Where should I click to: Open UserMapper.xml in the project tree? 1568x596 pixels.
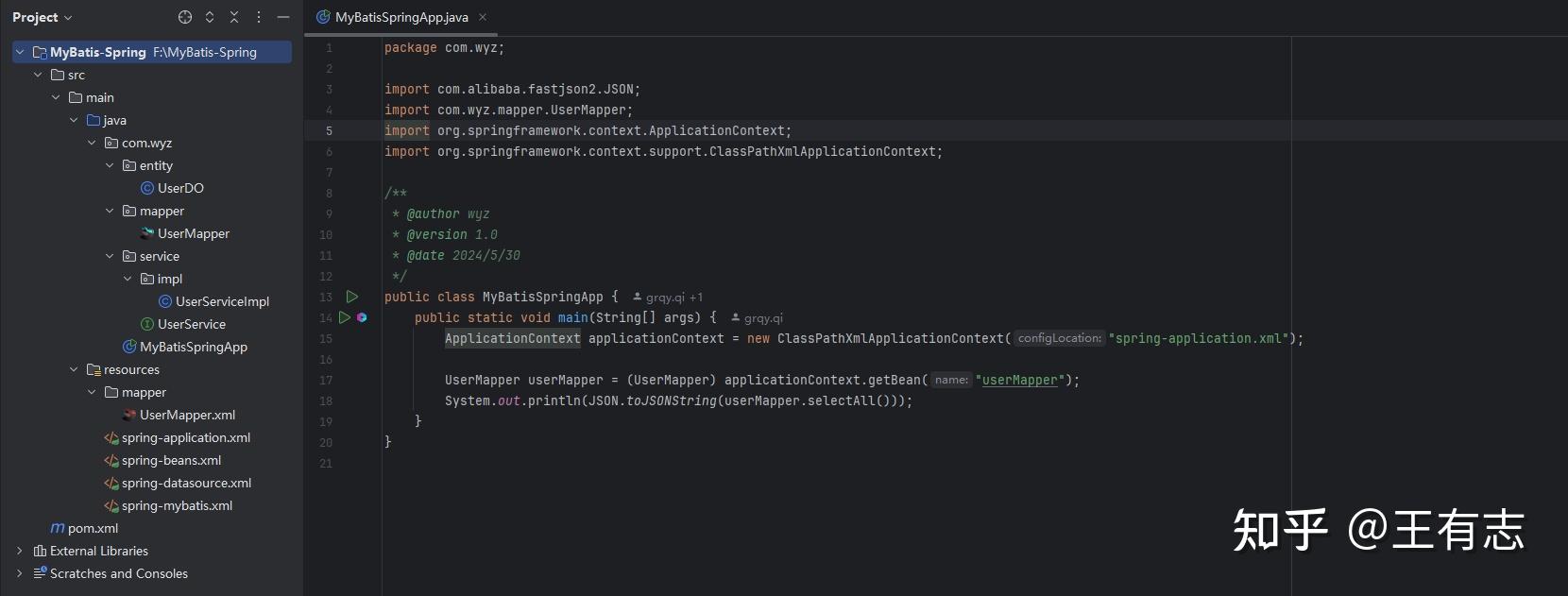[x=187, y=415]
